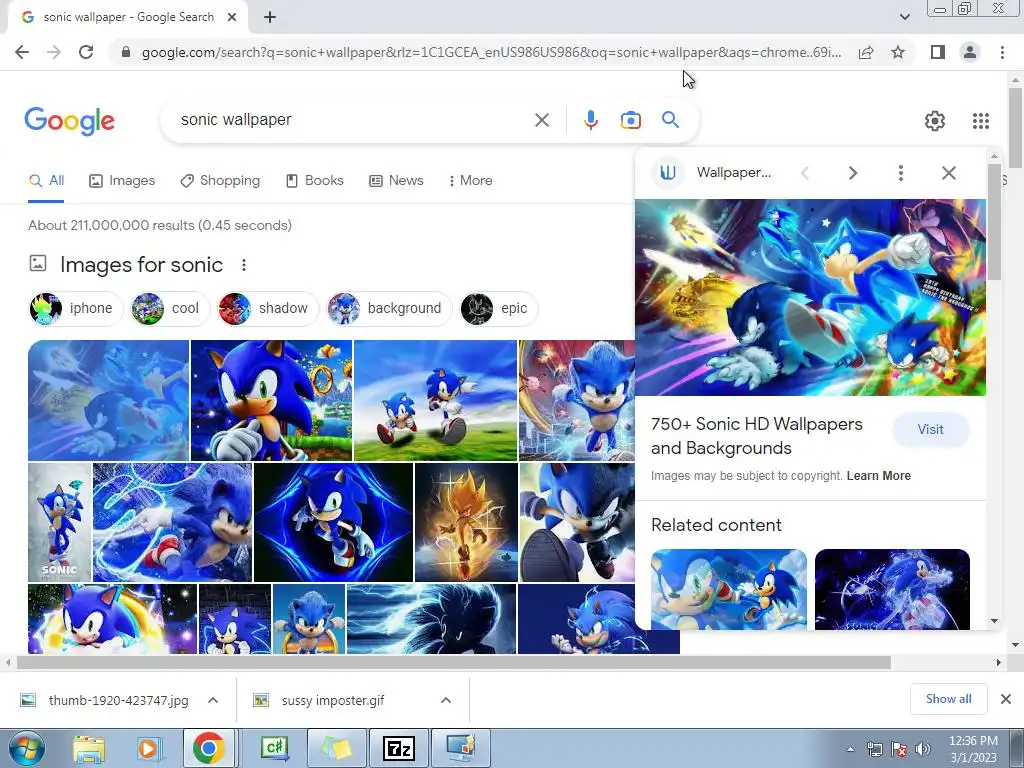Go back to the previous page
The image size is (1024, 768).
click(x=22, y=52)
